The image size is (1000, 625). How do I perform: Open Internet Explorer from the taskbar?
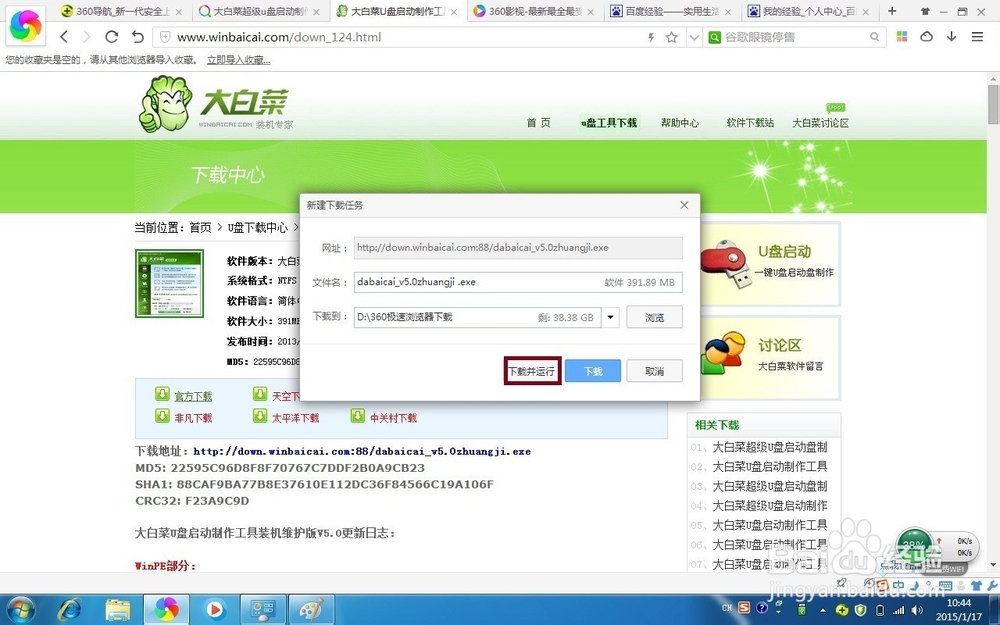click(69, 610)
